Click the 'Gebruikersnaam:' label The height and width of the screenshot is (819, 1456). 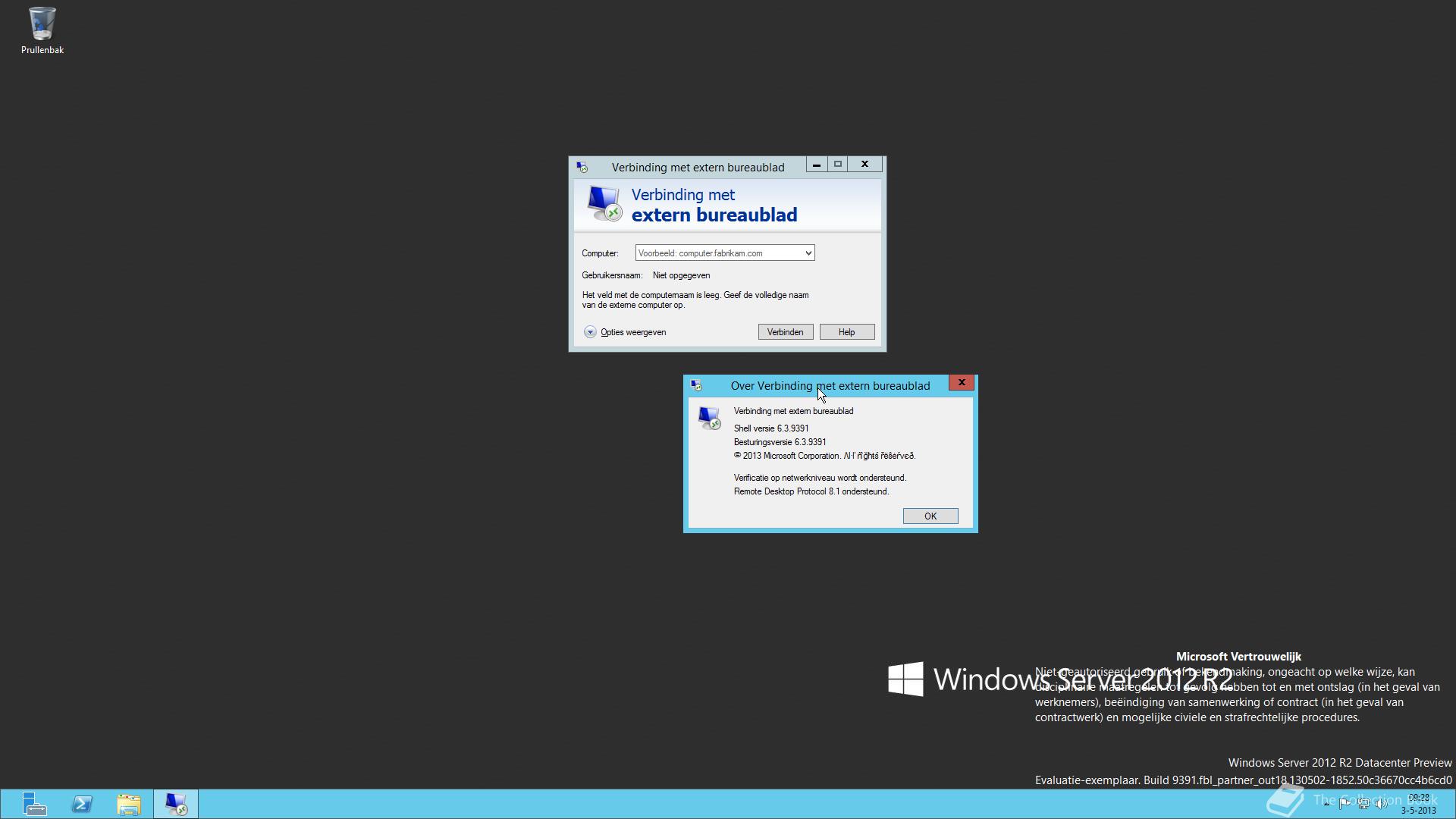(611, 275)
